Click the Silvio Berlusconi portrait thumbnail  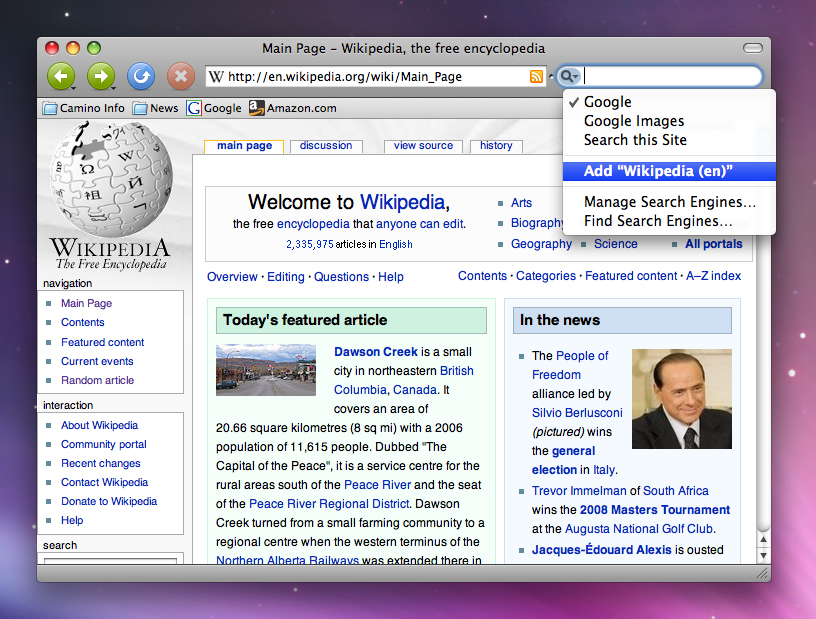pyautogui.click(x=682, y=399)
